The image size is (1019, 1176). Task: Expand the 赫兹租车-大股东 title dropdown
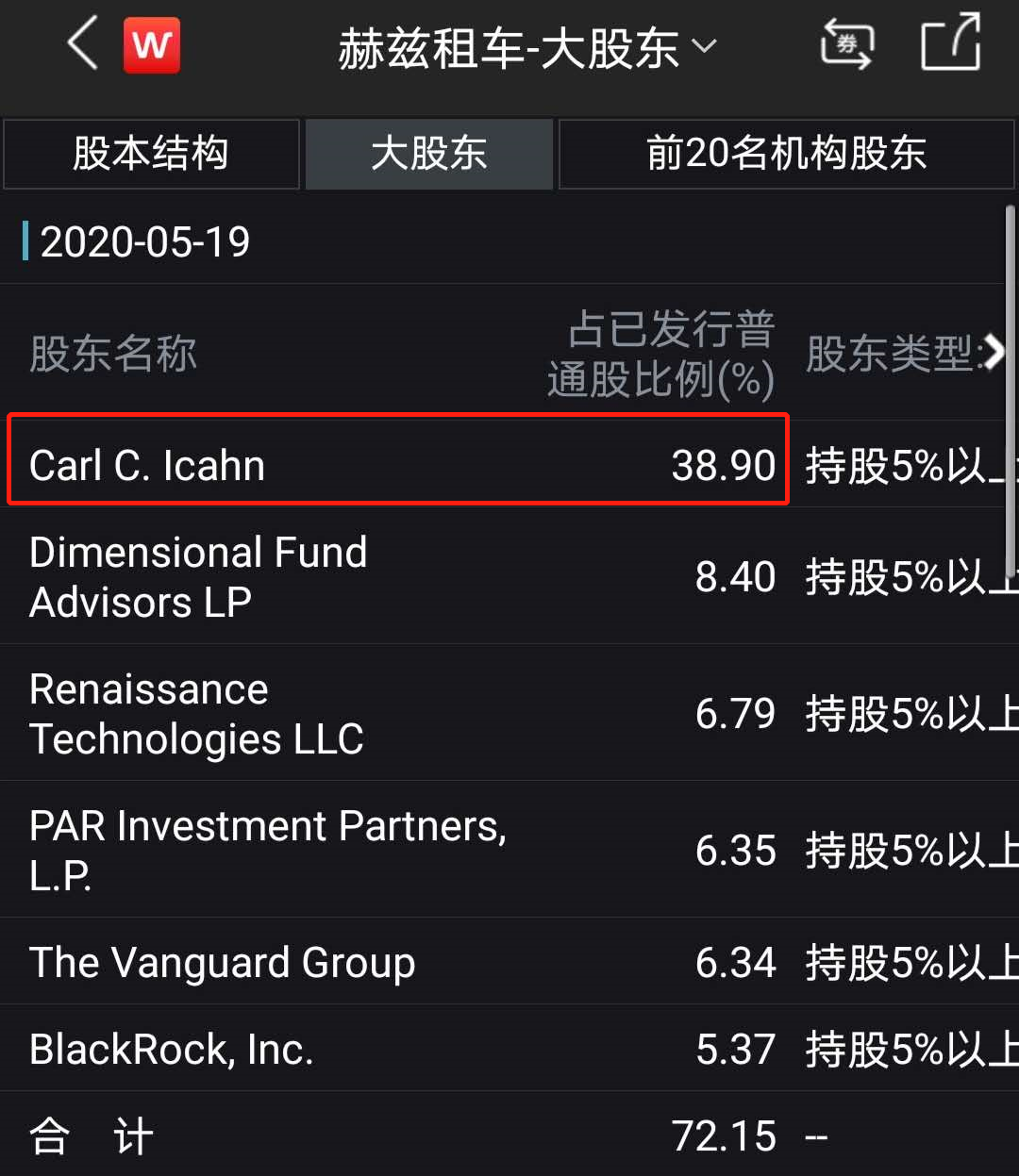[x=526, y=48]
